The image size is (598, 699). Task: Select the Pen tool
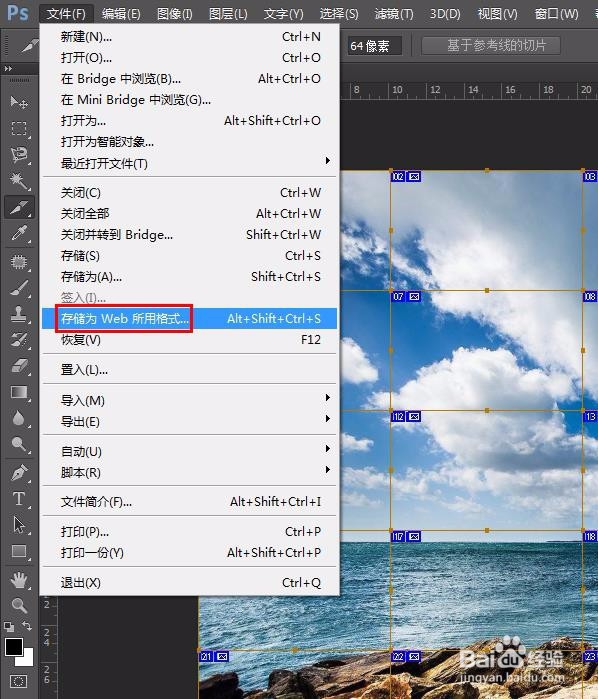(19, 473)
